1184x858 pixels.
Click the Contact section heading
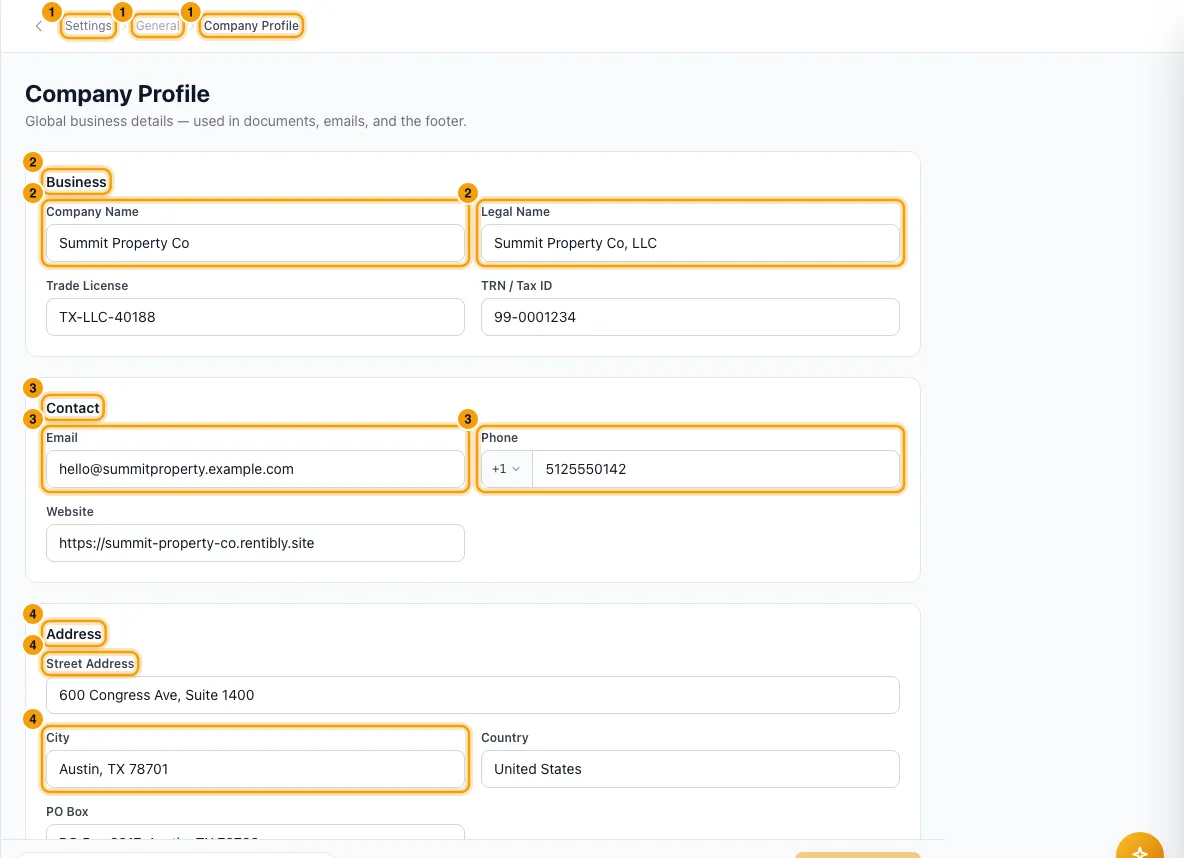(72, 408)
